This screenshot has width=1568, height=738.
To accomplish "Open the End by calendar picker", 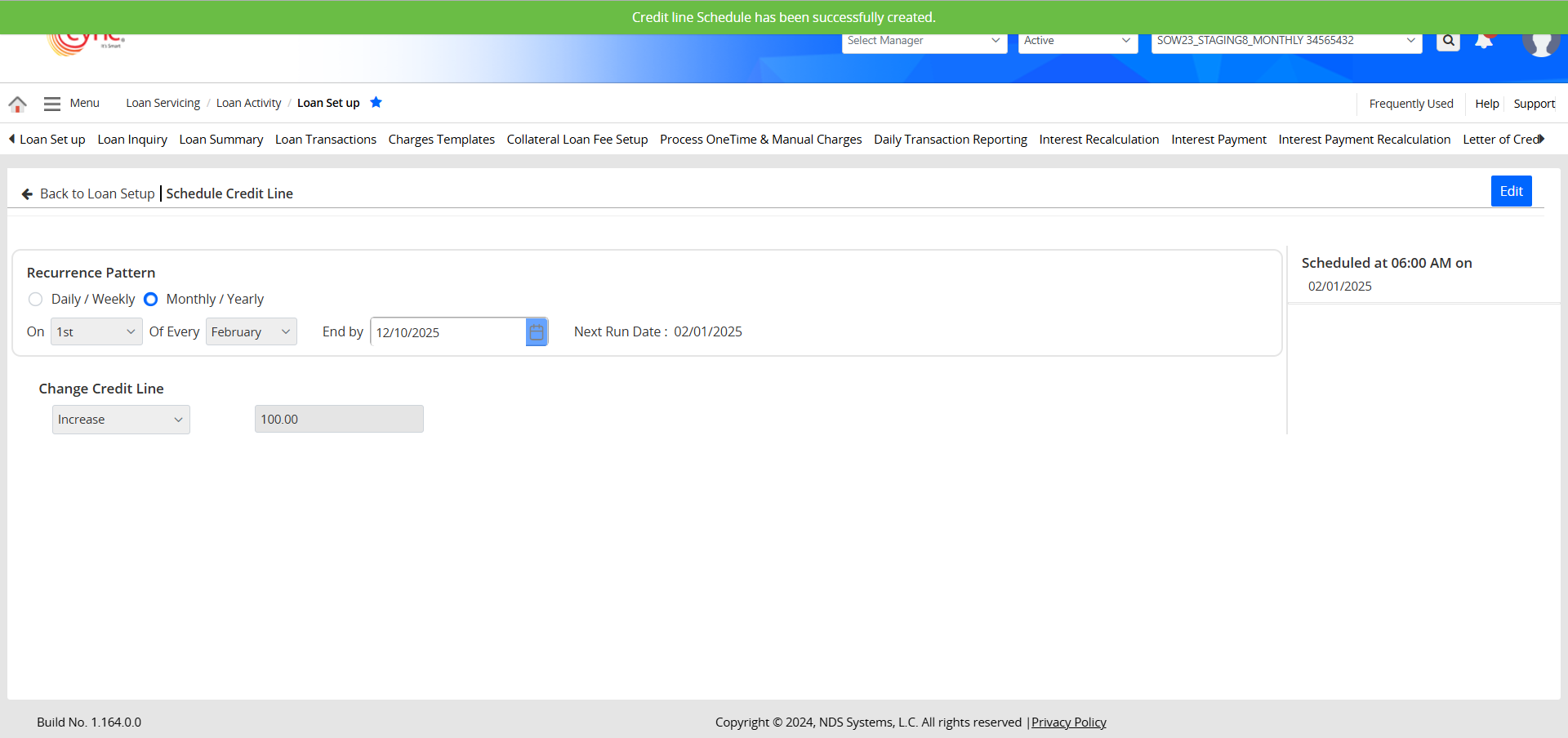I will 537,332.
